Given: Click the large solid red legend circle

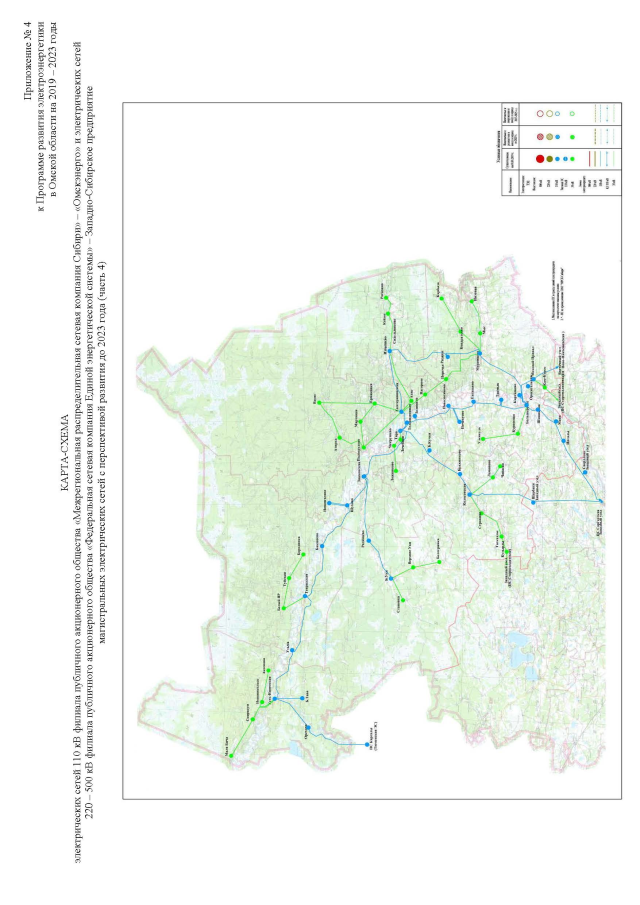Looking at the screenshot, I should click(x=540, y=159).
